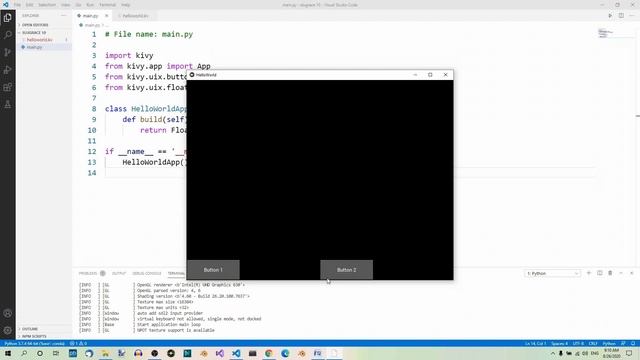This screenshot has height=360, width=640.
Task: Close the main.py editor tab
Action: tap(107, 16)
